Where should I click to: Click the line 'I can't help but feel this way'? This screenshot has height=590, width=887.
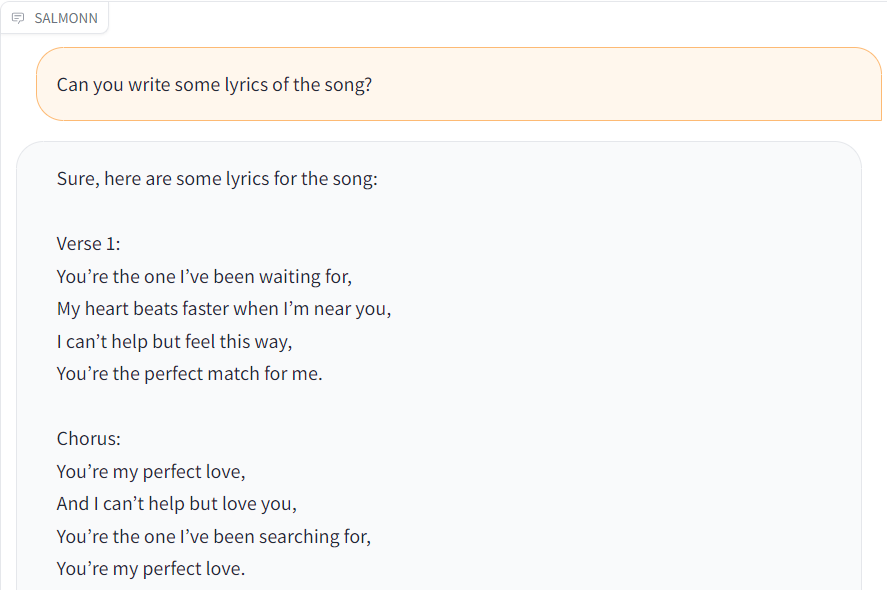(x=174, y=342)
